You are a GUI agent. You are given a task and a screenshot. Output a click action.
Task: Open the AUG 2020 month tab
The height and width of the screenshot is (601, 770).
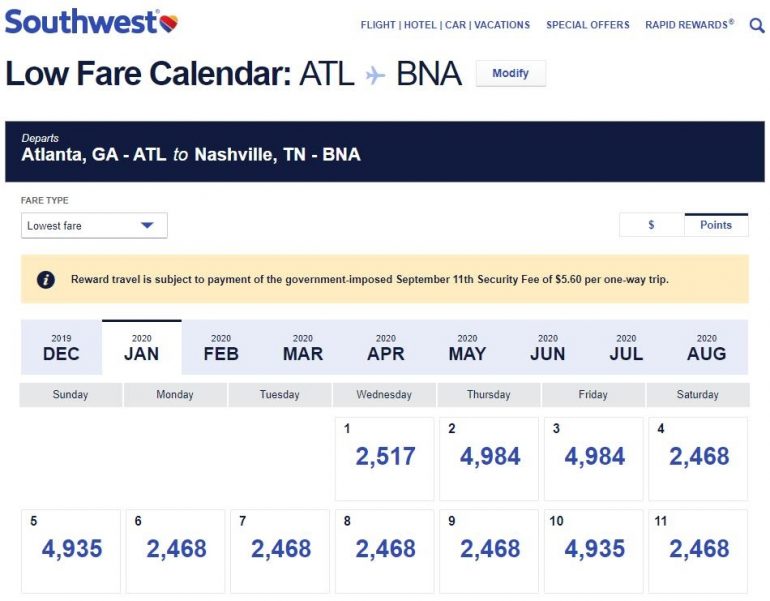coord(706,348)
